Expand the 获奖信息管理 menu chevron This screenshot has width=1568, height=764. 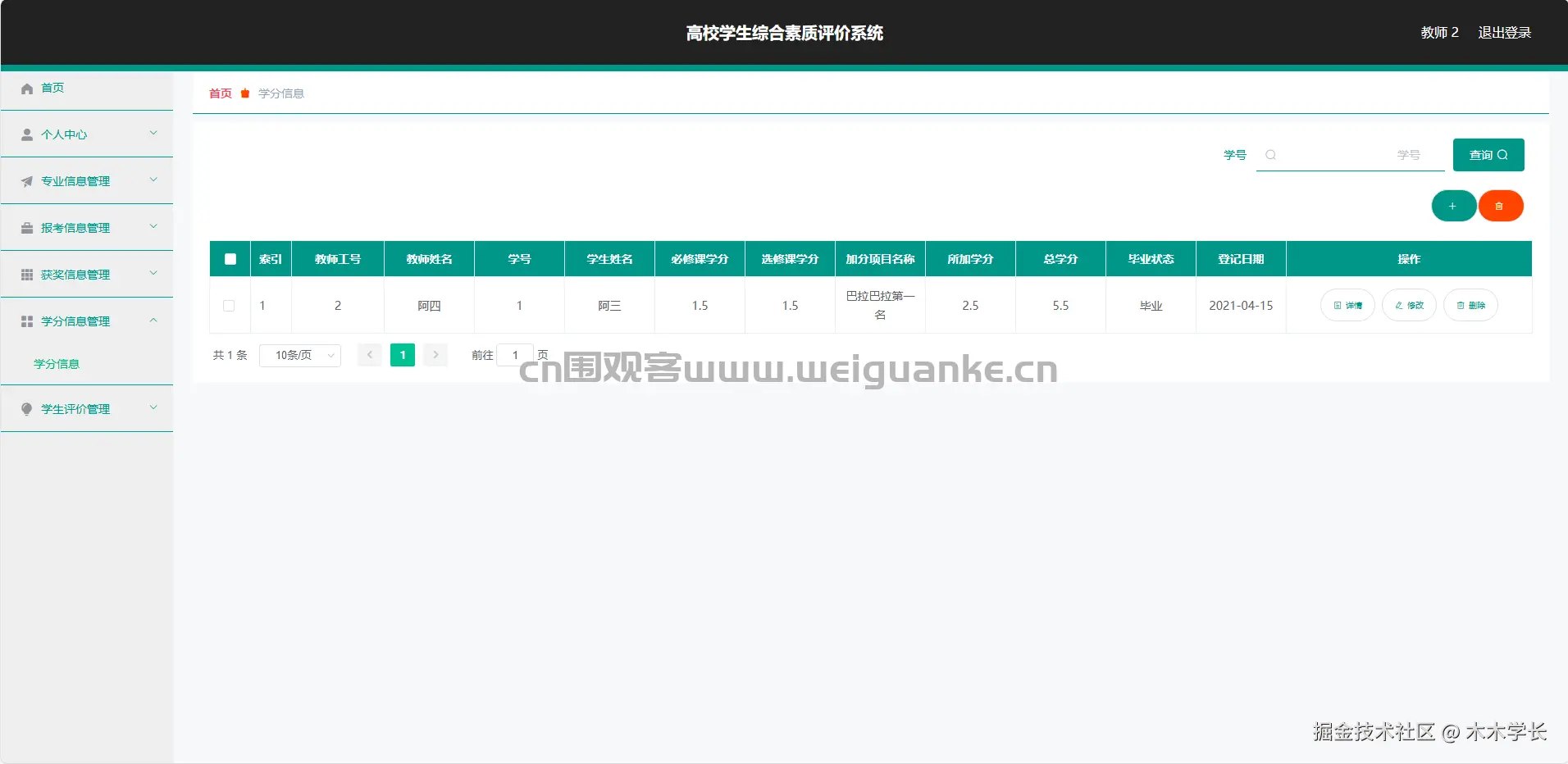click(153, 273)
